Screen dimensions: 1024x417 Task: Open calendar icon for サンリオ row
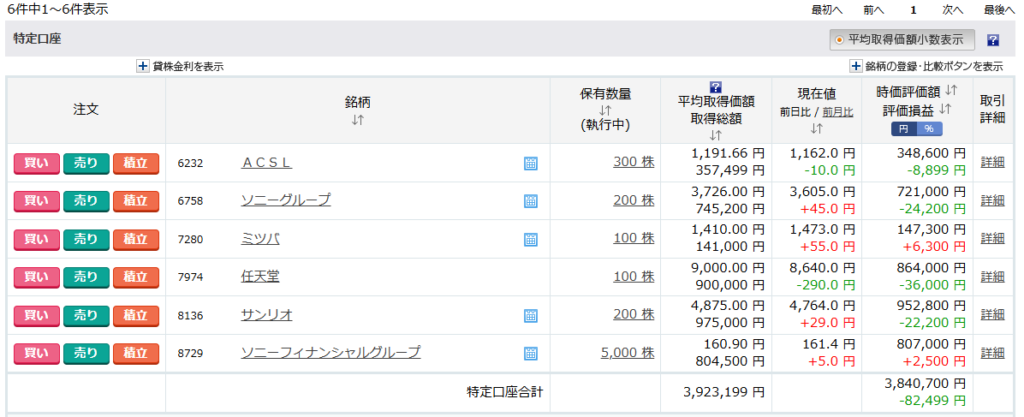pyautogui.click(x=531, y=316)
